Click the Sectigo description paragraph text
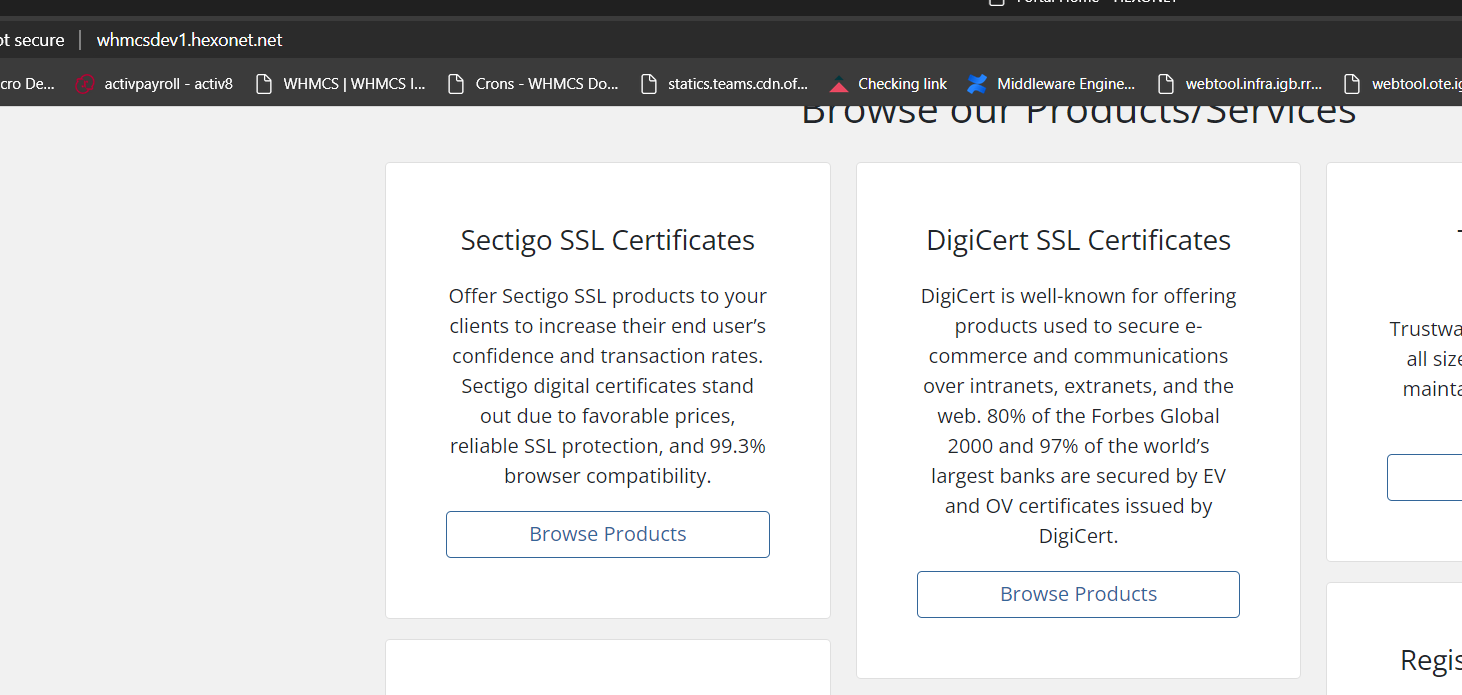 (607, 386)
